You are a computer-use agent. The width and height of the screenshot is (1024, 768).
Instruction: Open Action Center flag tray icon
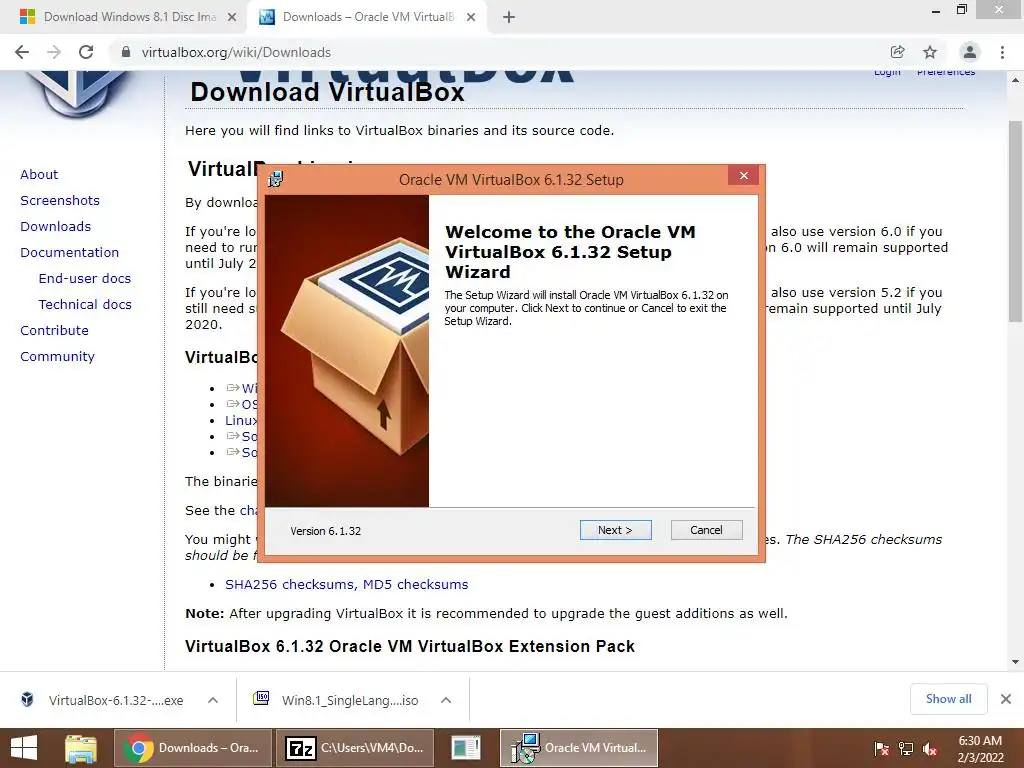[x=881, y=748]
